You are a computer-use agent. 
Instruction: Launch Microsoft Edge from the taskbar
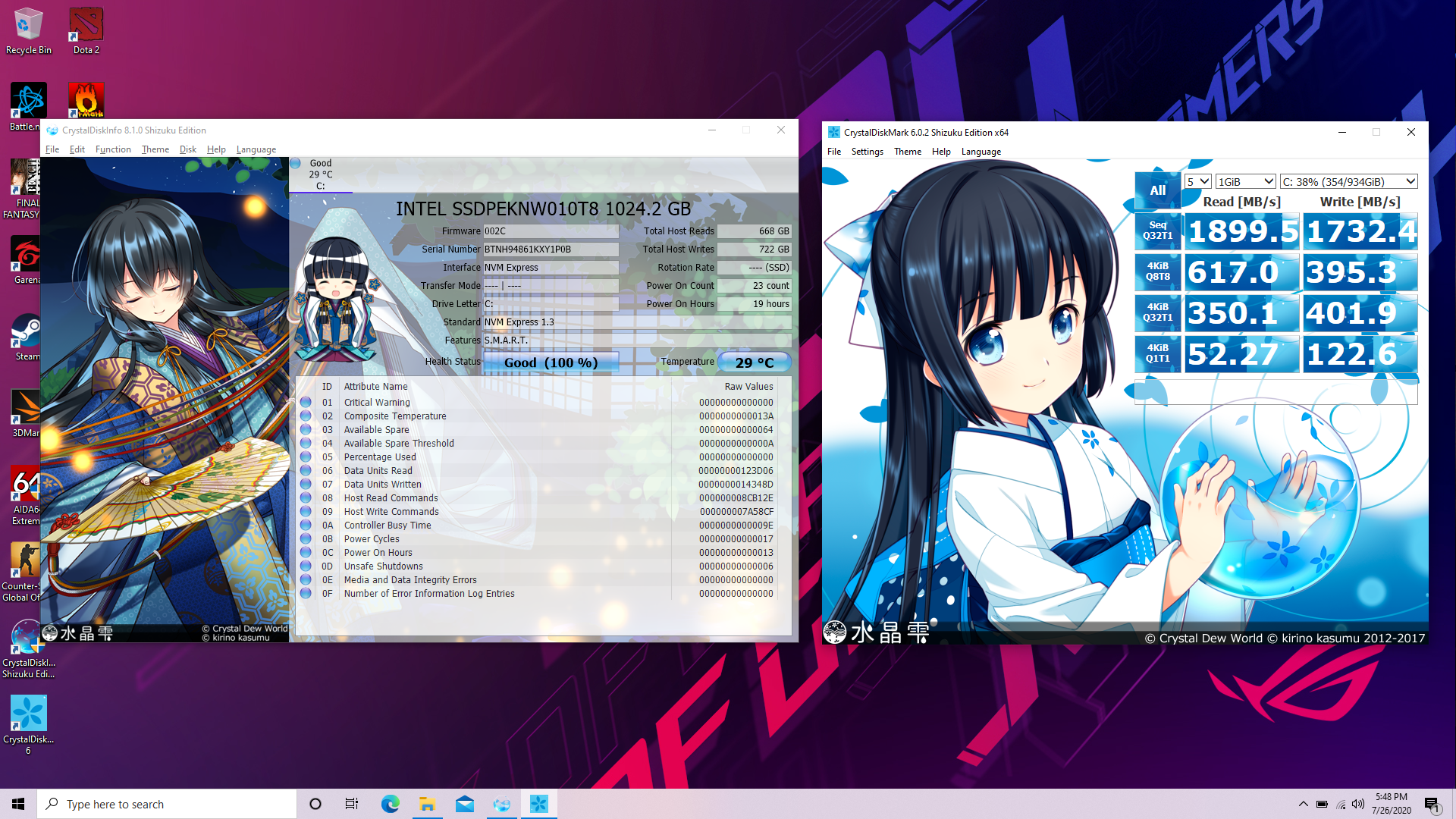pos(390,804)
